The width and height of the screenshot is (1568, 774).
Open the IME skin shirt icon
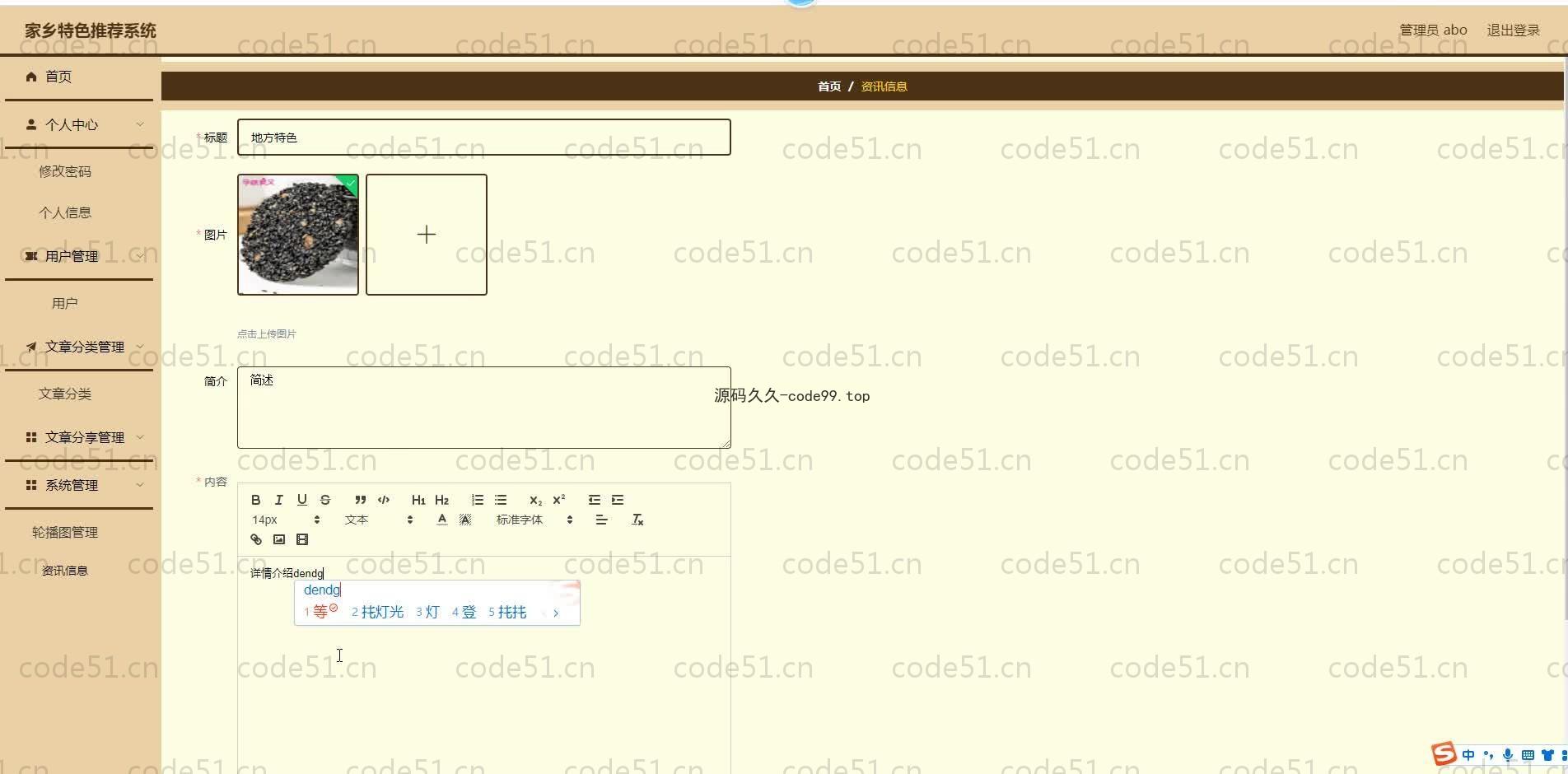[x=1547, y=755]
